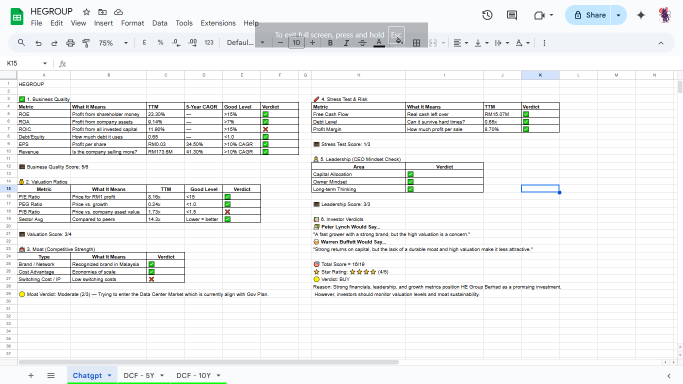The image size is (683, 384).
Task: Open the File menu
Action: [x=37, y=23]
